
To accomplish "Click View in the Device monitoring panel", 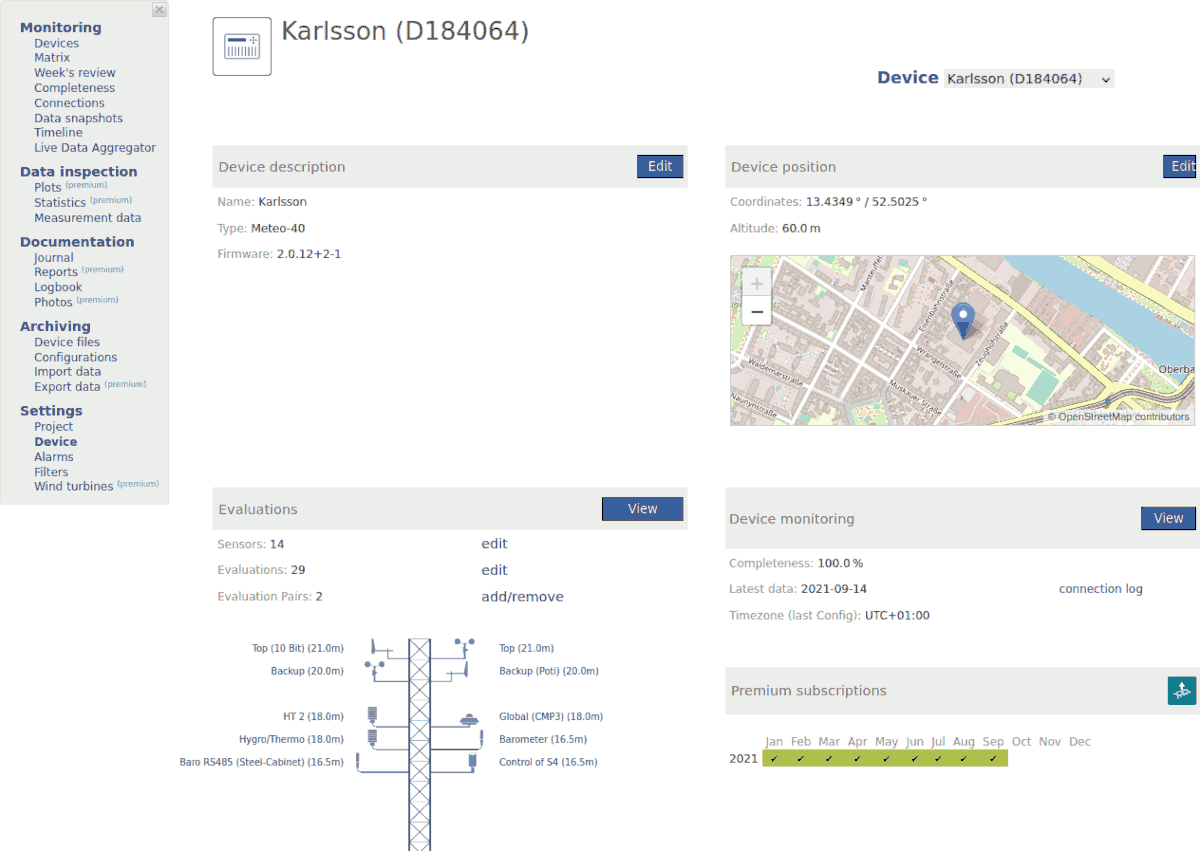I will point(1167,518).
